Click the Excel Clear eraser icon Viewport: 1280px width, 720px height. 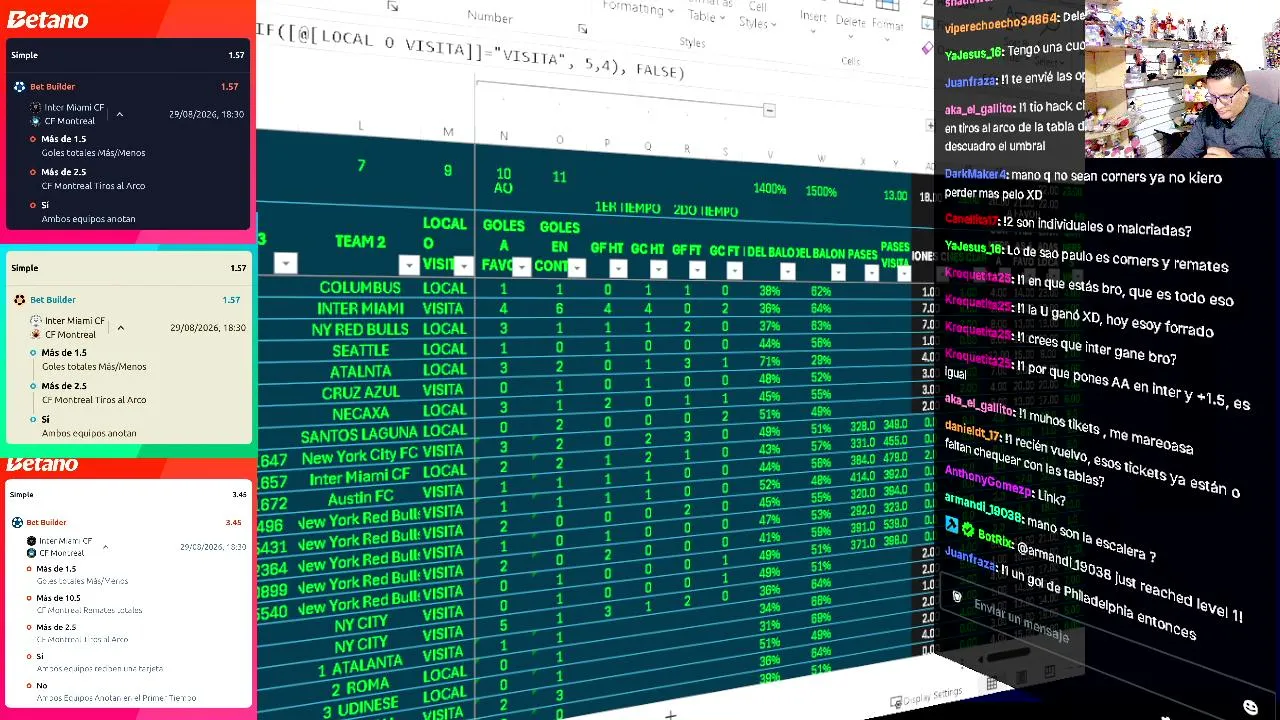926,47
